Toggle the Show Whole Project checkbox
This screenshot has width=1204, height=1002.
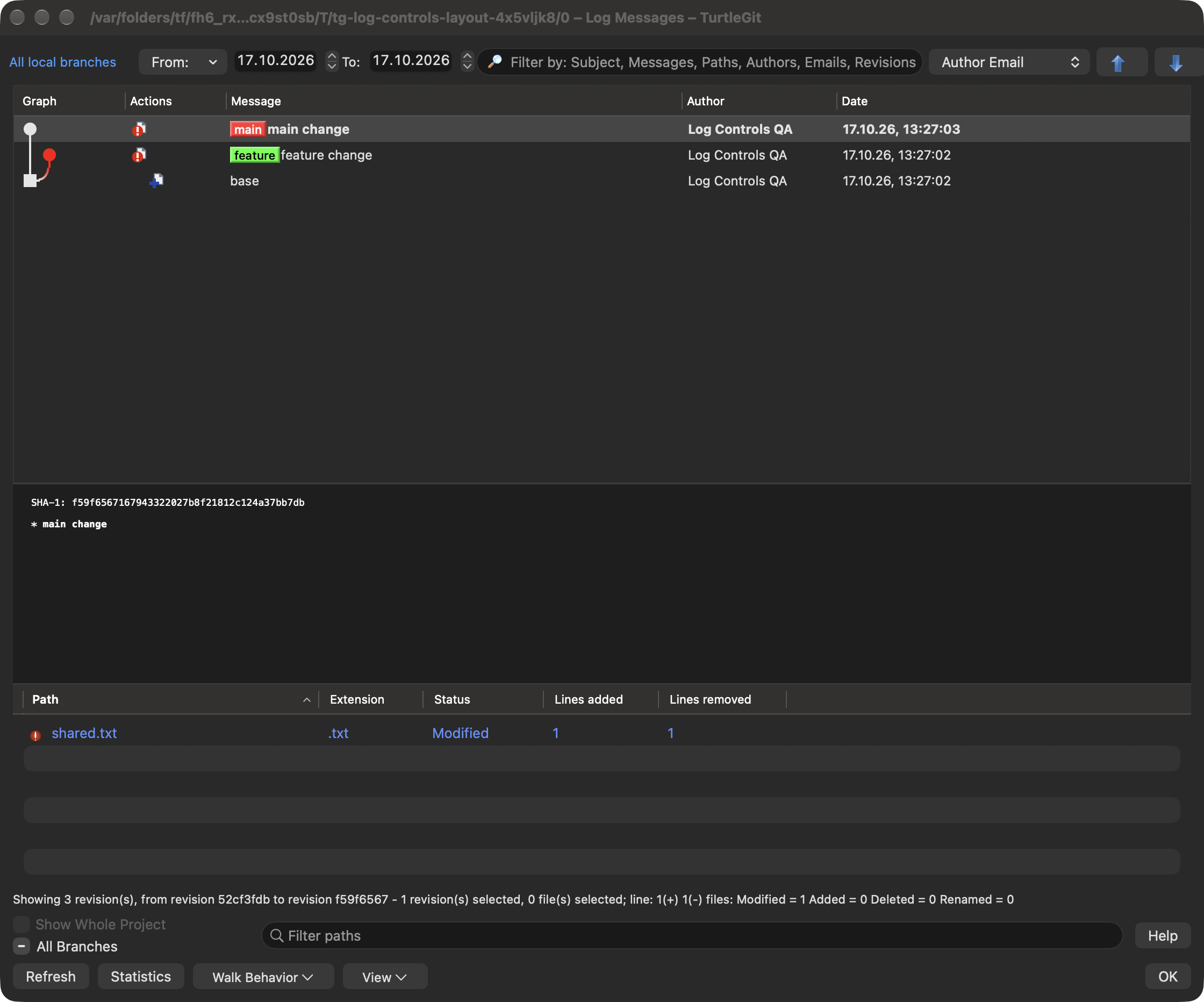click(21, 924)
